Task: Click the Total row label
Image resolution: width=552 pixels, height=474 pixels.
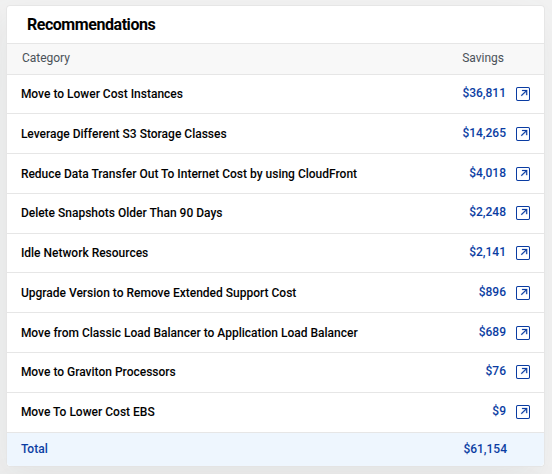Action: (34, 449)
